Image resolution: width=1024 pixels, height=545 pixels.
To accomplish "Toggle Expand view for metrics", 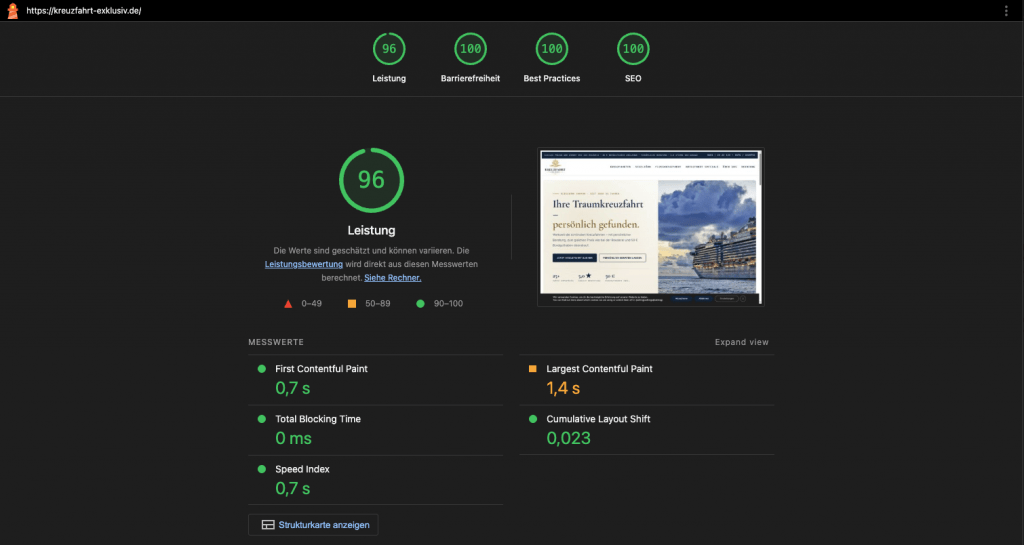I will (741, 342).
